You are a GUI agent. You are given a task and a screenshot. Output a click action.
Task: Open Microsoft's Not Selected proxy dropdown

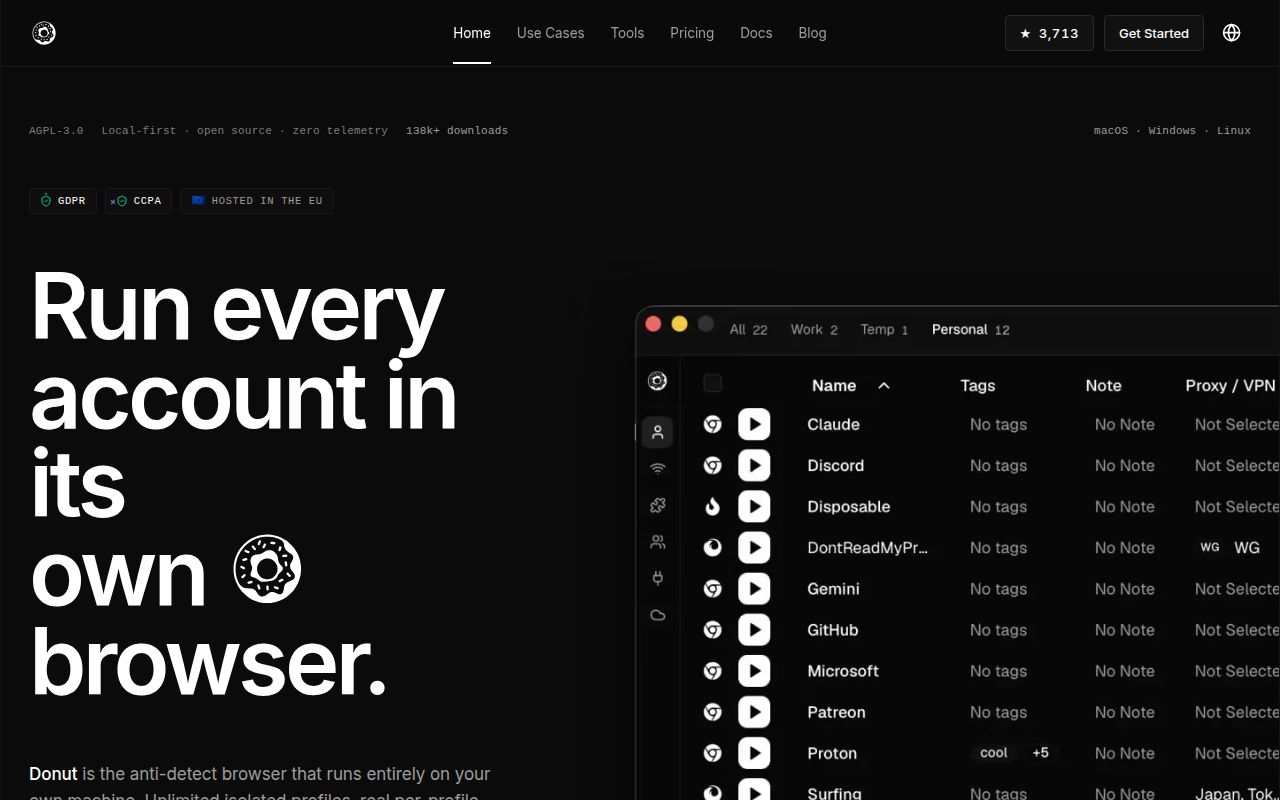pos(1237,671)
